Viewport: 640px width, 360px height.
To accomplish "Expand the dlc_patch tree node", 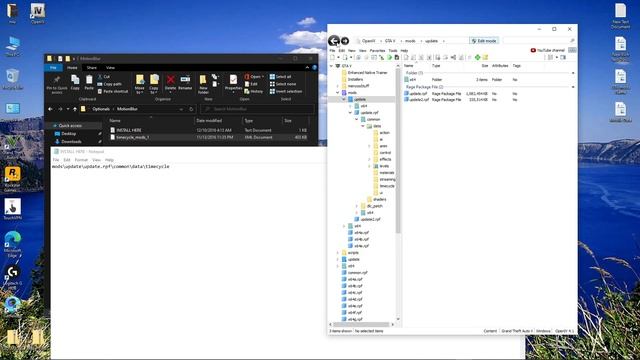I will click(357, 206).
